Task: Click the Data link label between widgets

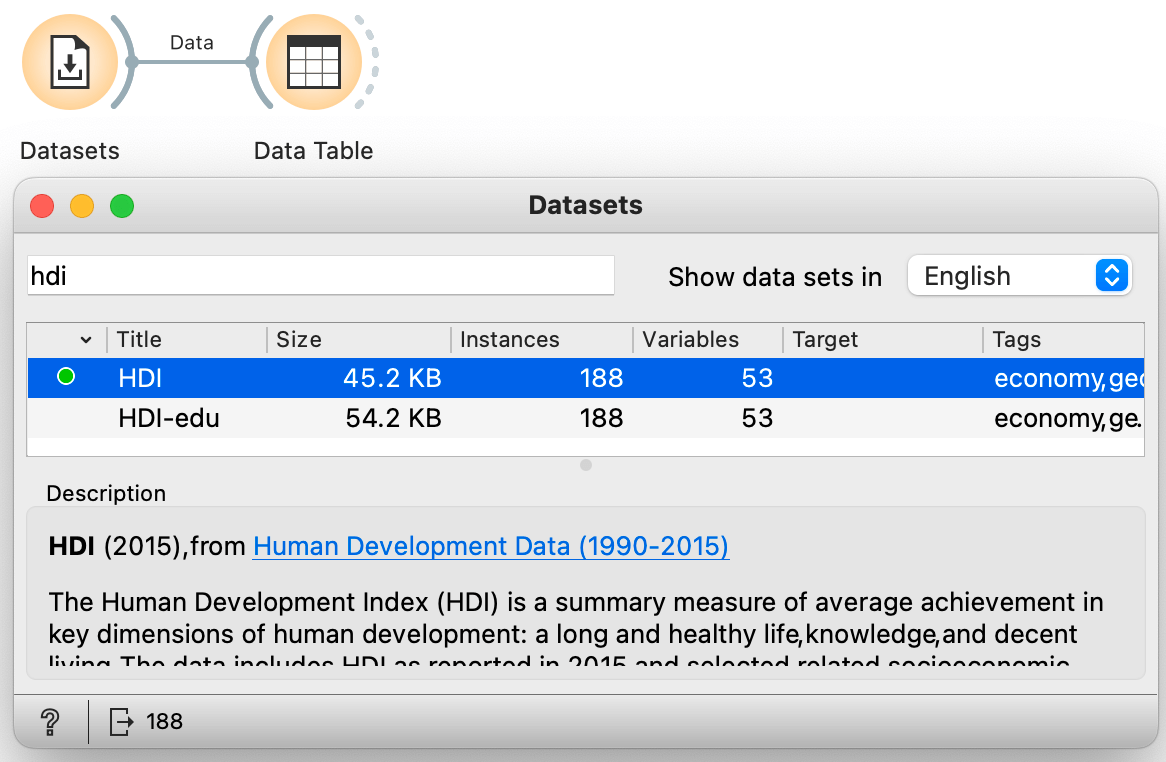Action: (x=192, y=42)
